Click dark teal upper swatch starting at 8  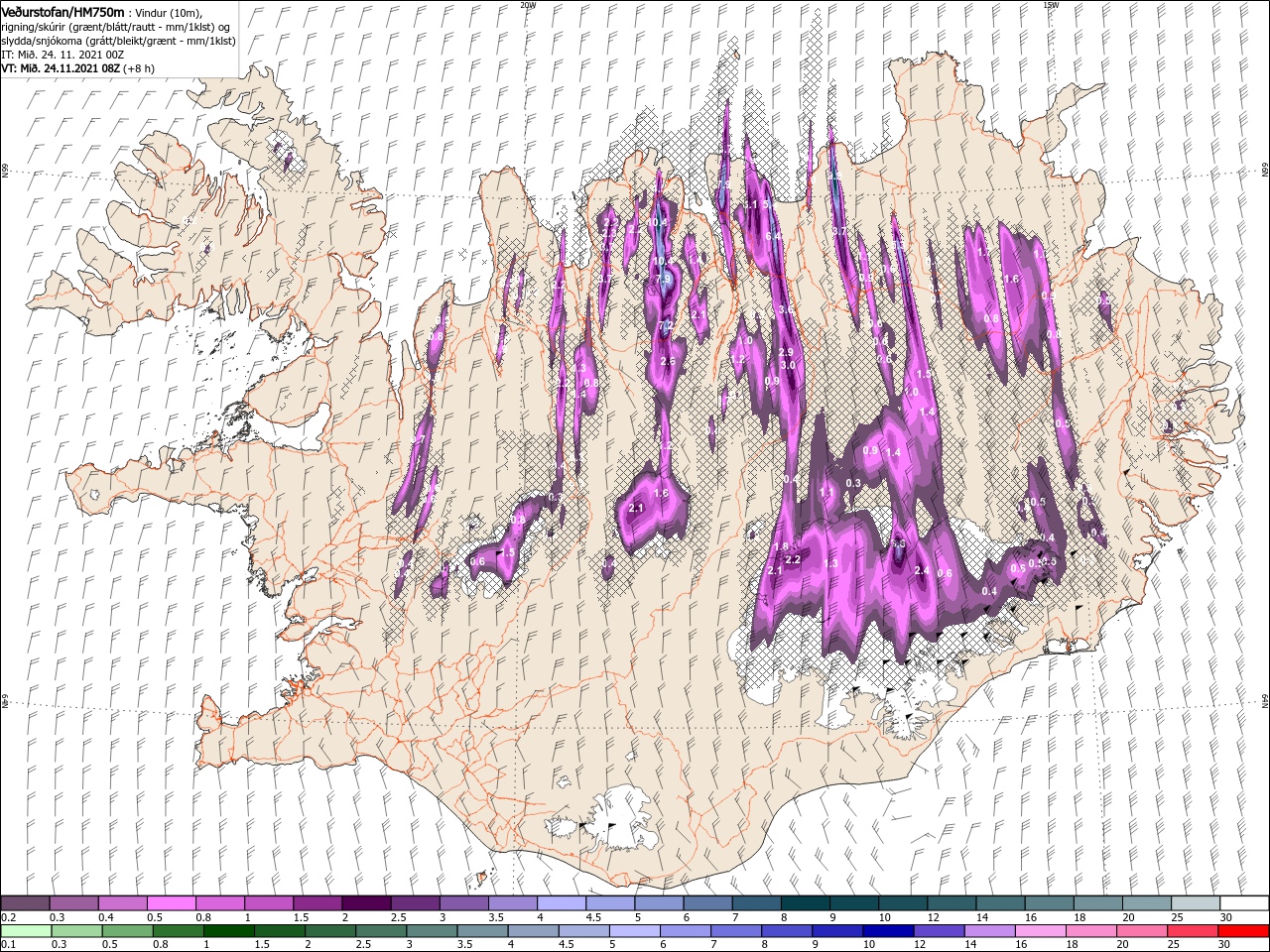click(805, 902)
